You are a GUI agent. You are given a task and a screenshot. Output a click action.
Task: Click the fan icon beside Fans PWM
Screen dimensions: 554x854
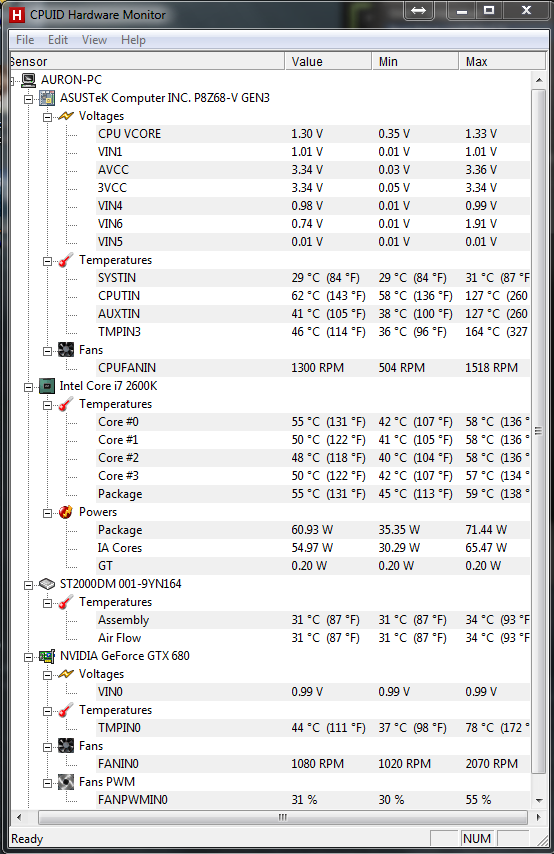(x=66, y=782)
